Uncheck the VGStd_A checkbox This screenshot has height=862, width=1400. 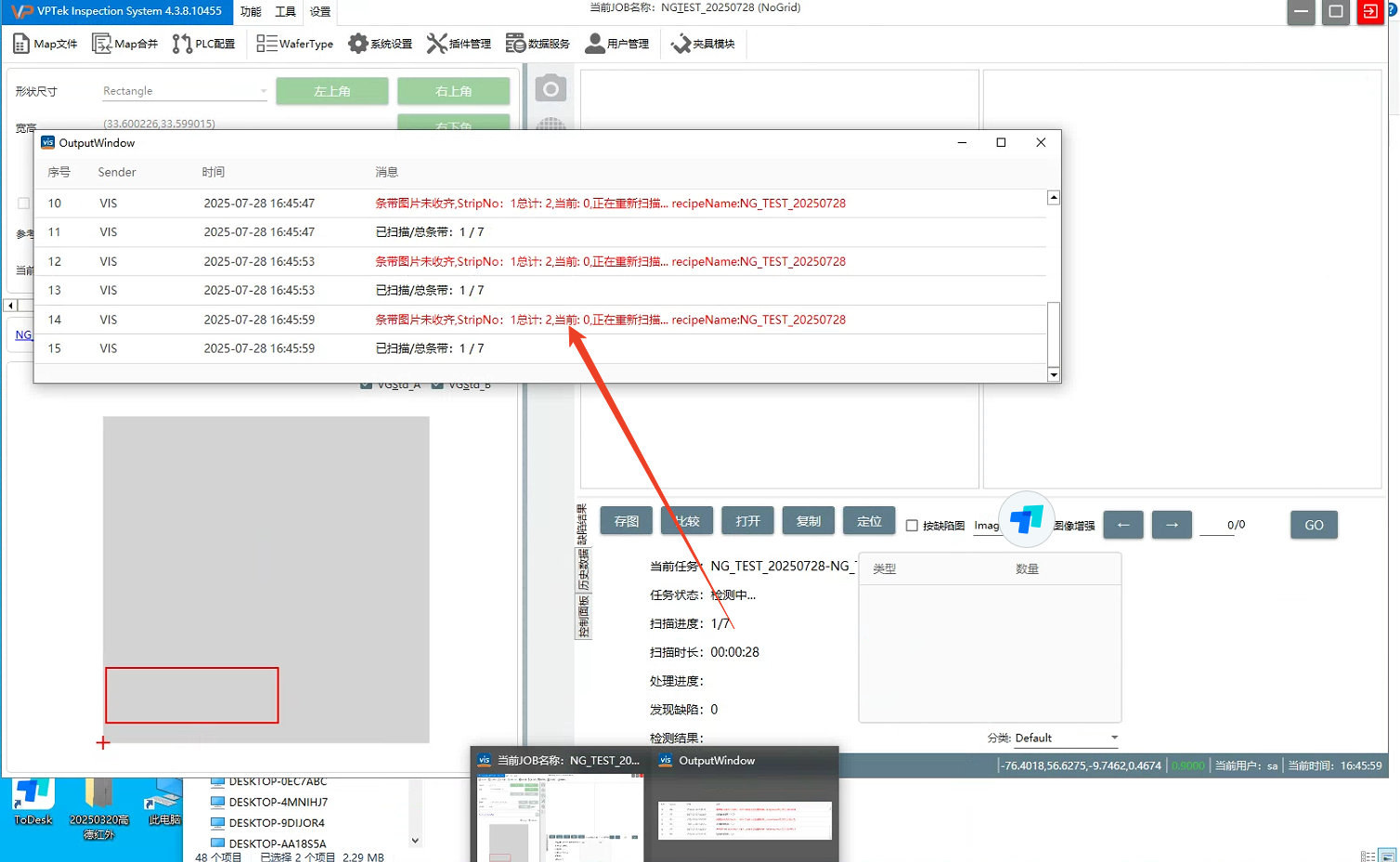pos(366,385)
